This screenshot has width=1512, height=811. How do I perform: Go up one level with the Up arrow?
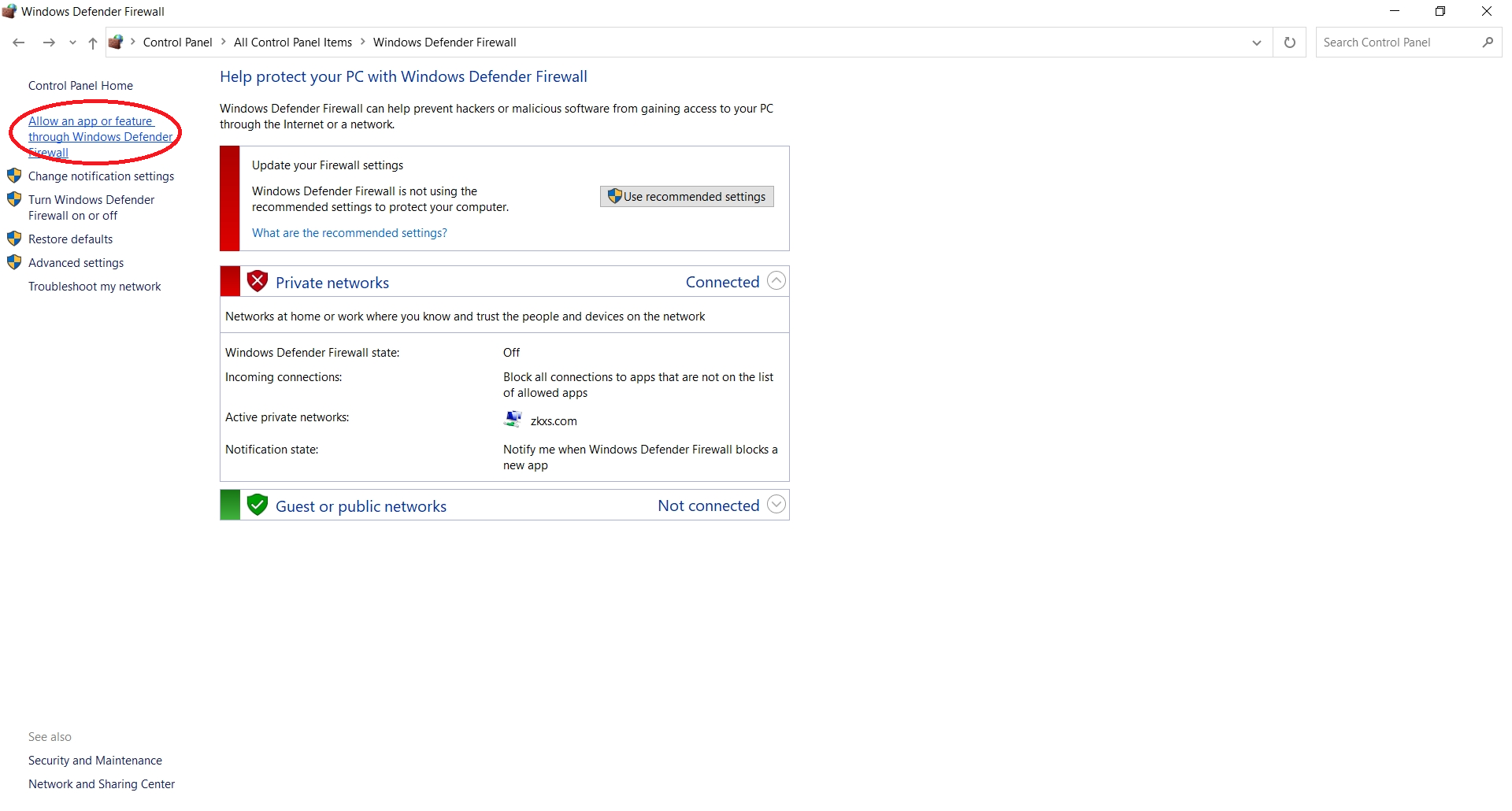pyautogui.click(x=93, y=43)
